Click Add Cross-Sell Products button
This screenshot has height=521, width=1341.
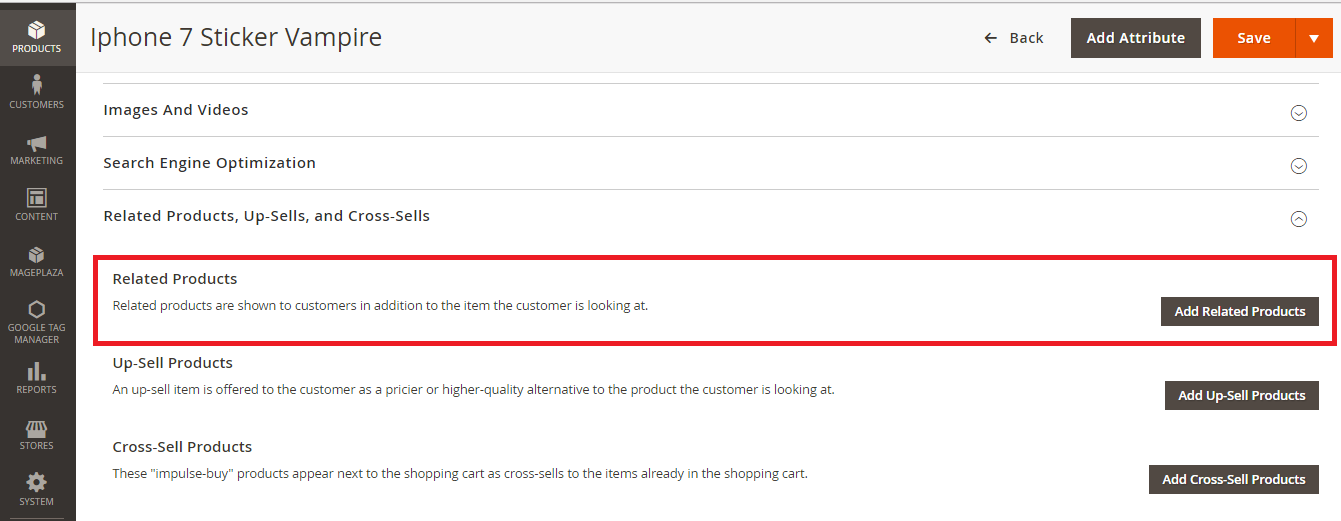point(1234,479)
